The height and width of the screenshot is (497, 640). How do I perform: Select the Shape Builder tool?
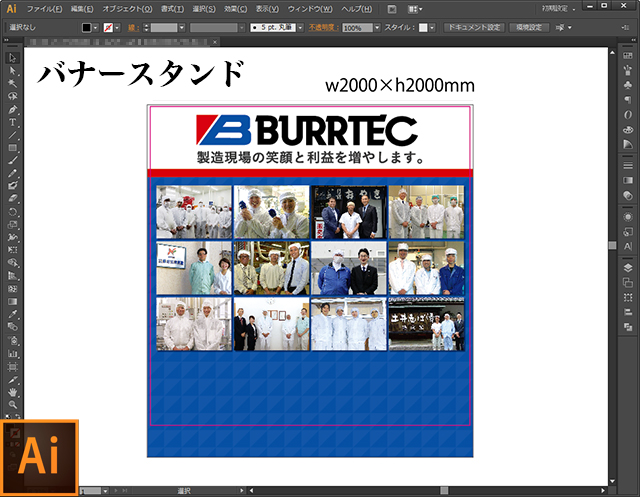(x=12, y=263)
